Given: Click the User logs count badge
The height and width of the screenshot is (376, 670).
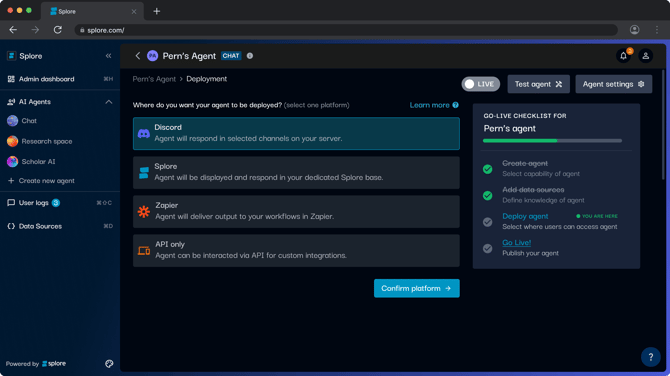Looking at the screenshot, I should pos(56,203).
